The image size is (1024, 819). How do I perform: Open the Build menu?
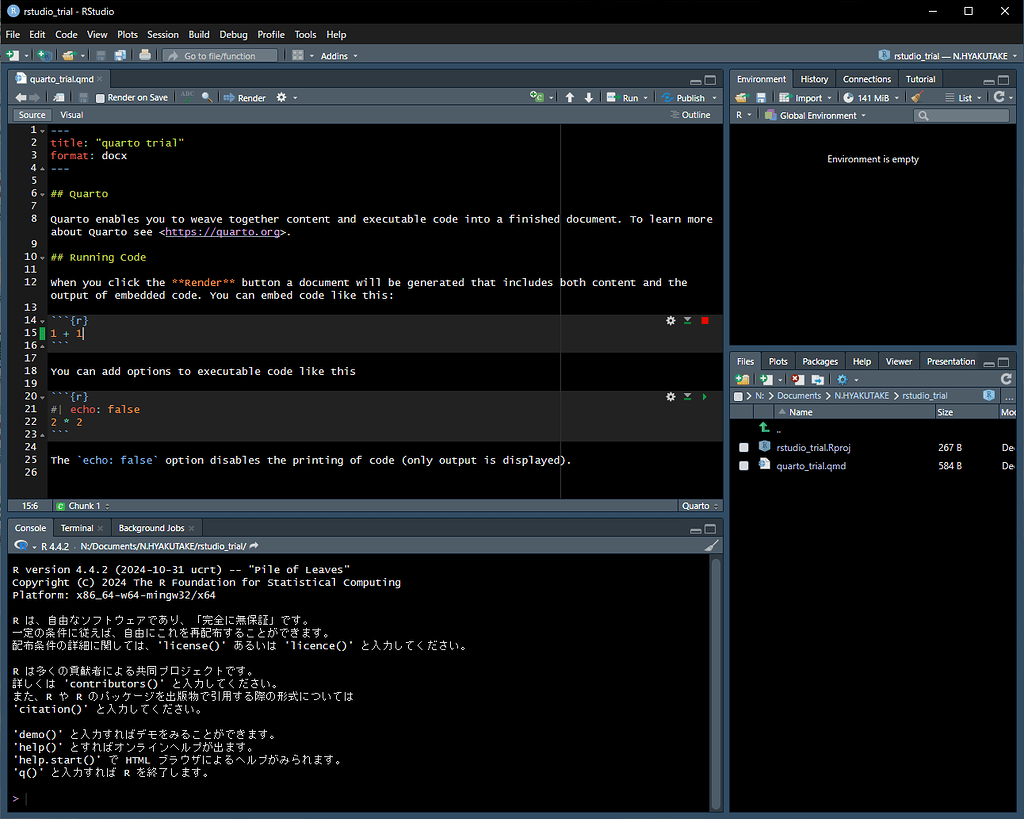199,35
